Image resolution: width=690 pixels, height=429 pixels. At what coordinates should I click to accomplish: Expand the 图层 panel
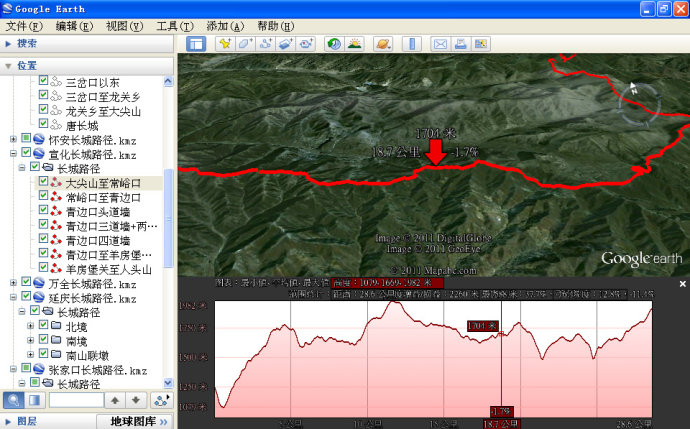click(8, 422)
